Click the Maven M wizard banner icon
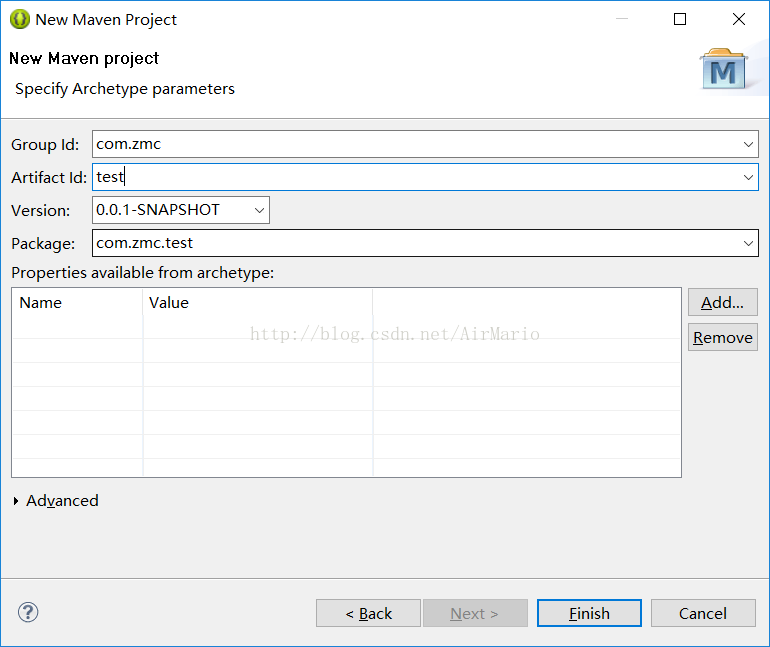Image resolution: width=770 pixels, height=647 pixels. [x=723, y=69]
